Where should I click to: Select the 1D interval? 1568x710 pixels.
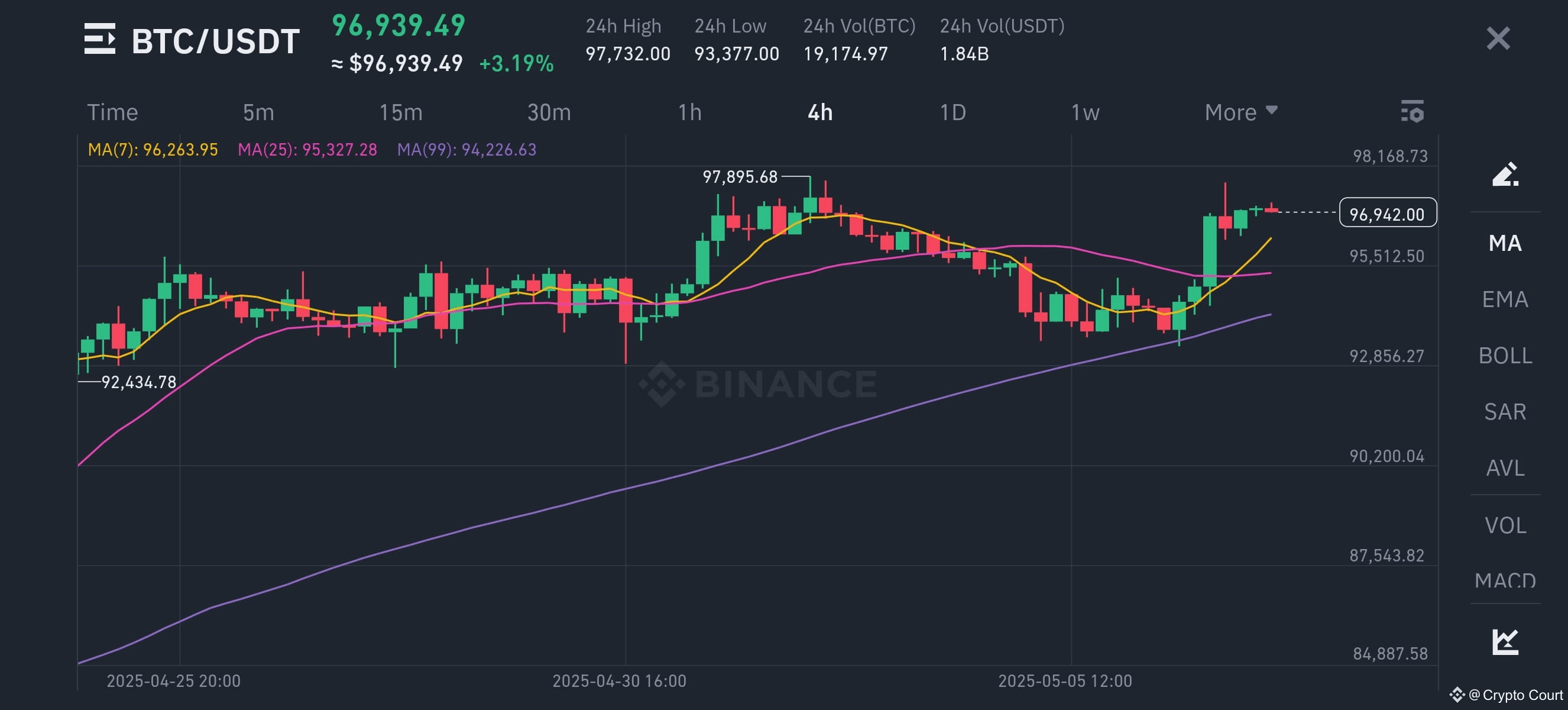coord(953,112)
